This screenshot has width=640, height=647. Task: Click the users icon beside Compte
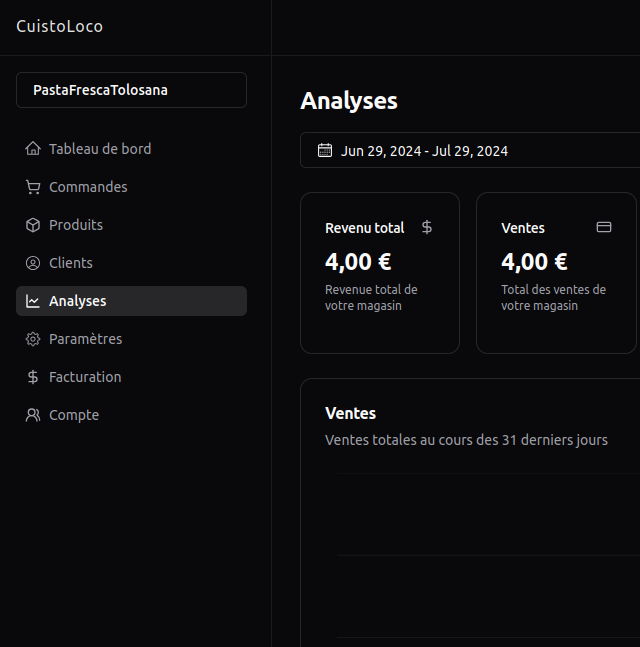coord(33,415)
